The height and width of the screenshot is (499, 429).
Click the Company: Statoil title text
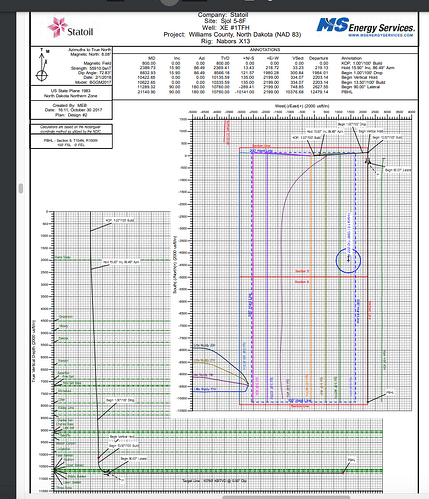click(x=223, y=15)
